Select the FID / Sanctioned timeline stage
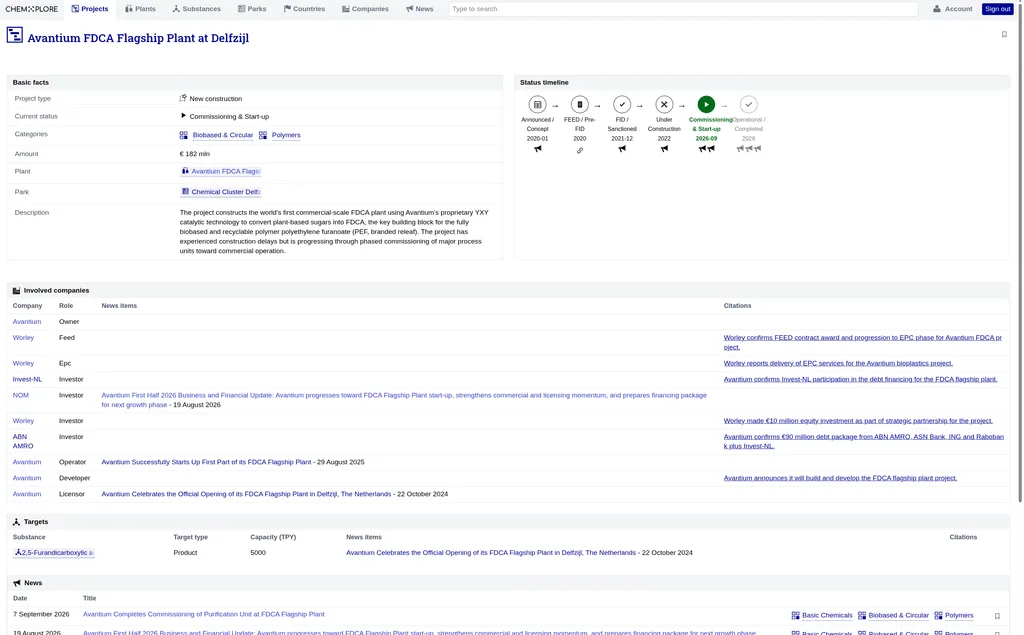 point(622,105)
